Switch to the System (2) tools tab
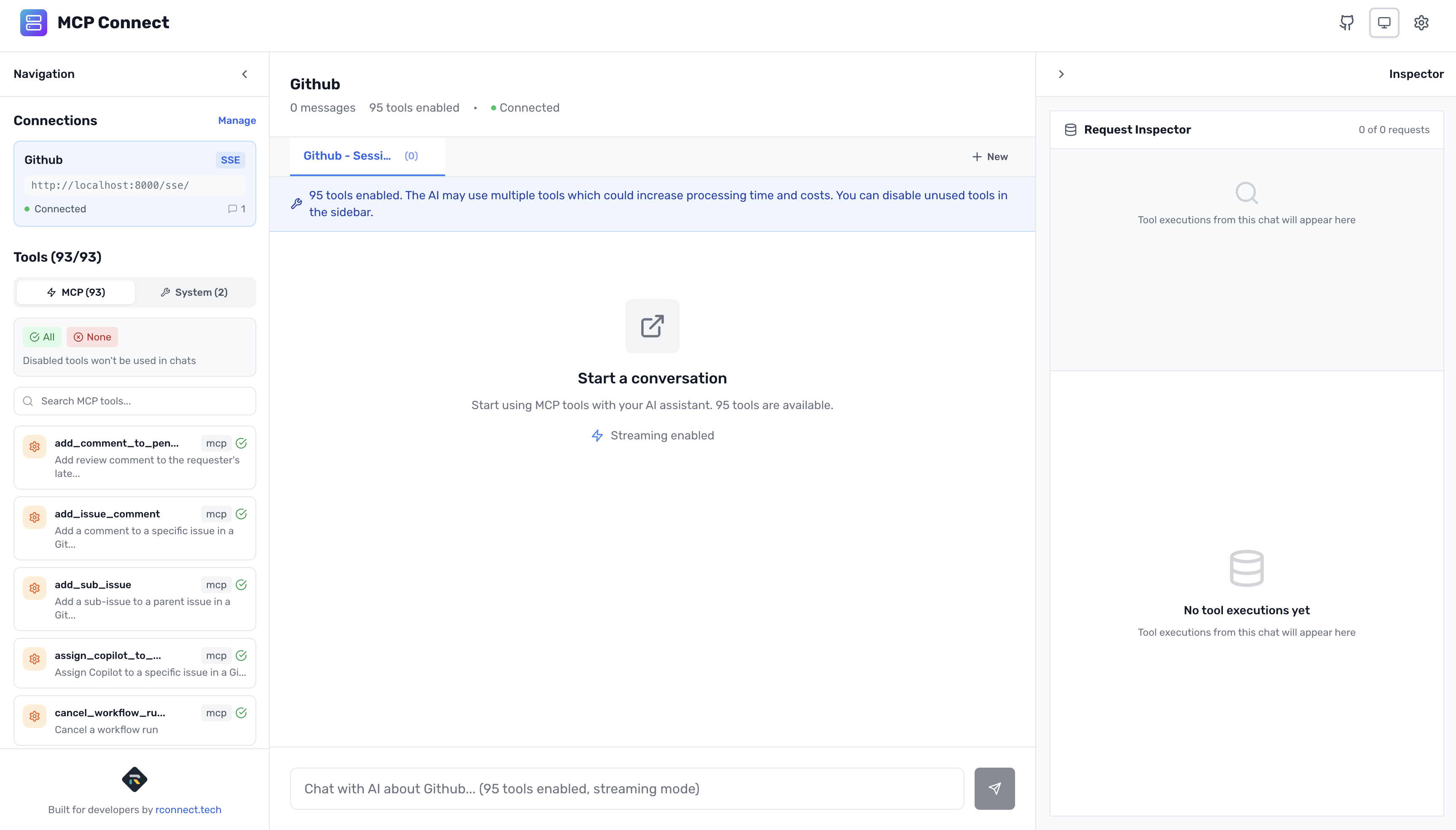The height and width of the screenshot is (830, 1456). click(194, 292)
